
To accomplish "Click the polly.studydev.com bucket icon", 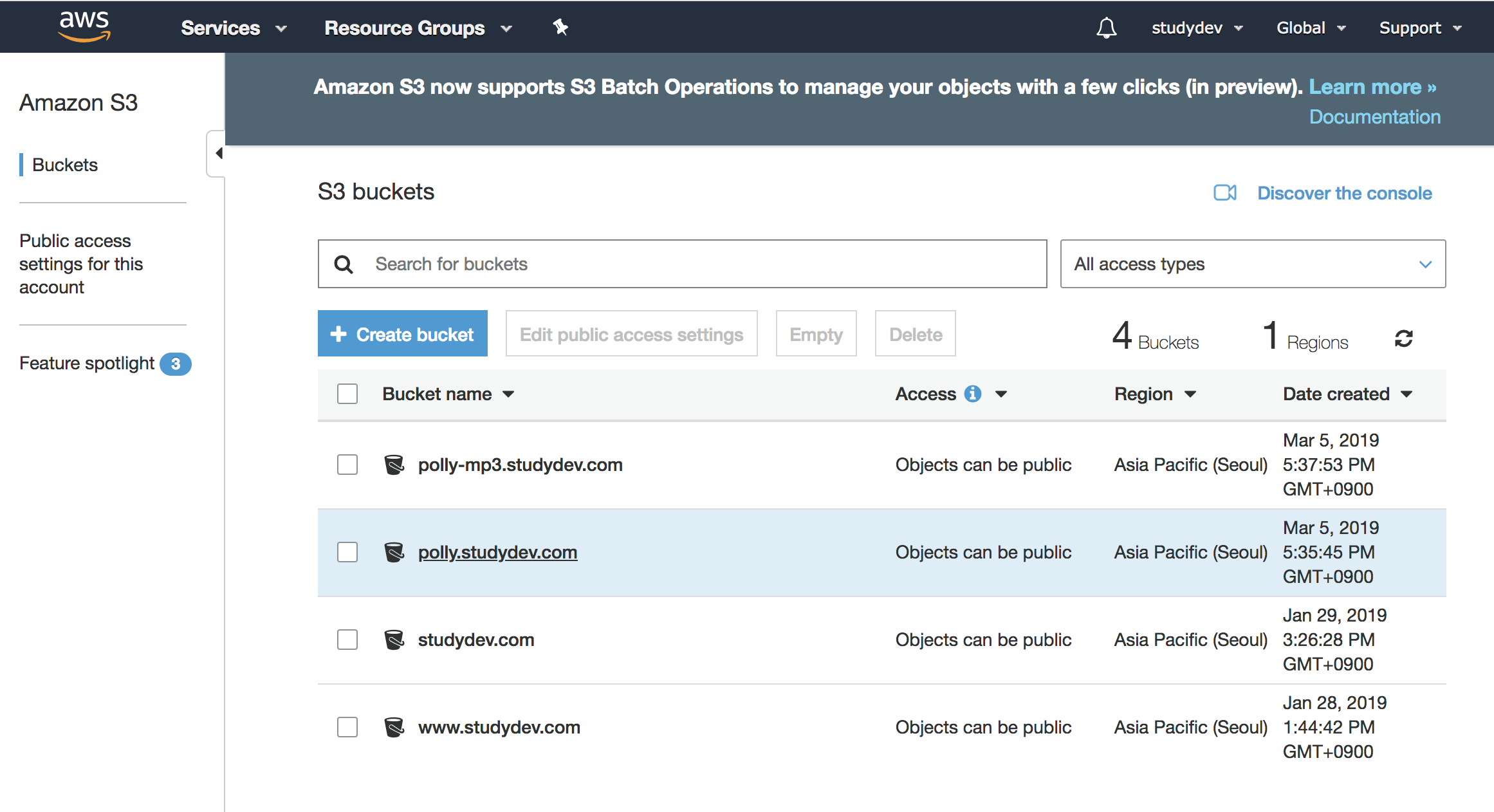I will pos(394,552).
